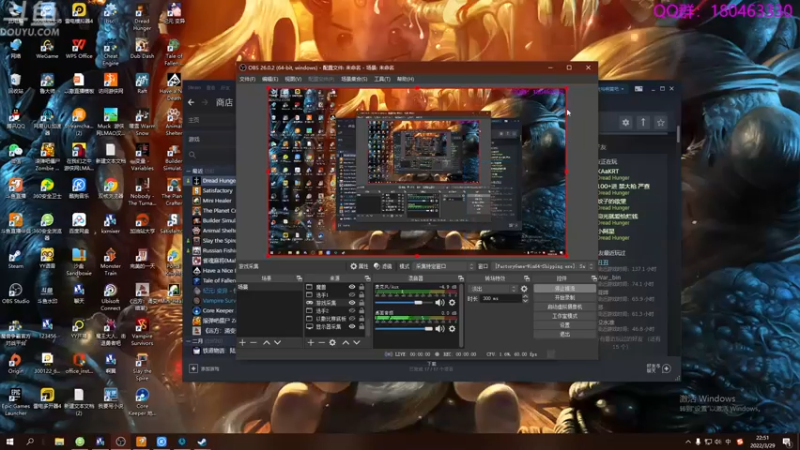Toggle visibility eye of 选手2 source
The image size is (800, 450).
coord(352,311)
